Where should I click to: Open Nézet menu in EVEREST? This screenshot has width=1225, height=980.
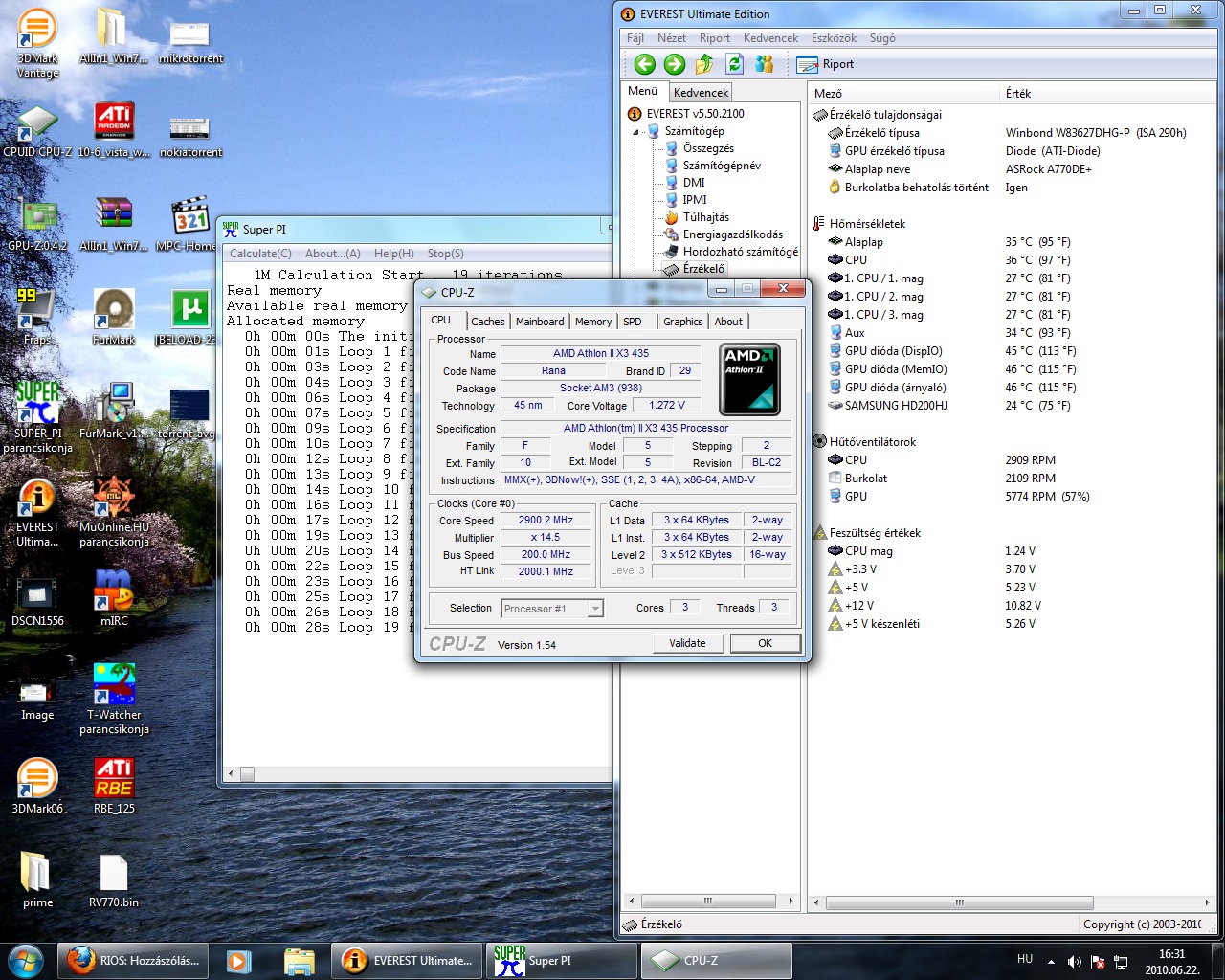(x=672, y=38)
